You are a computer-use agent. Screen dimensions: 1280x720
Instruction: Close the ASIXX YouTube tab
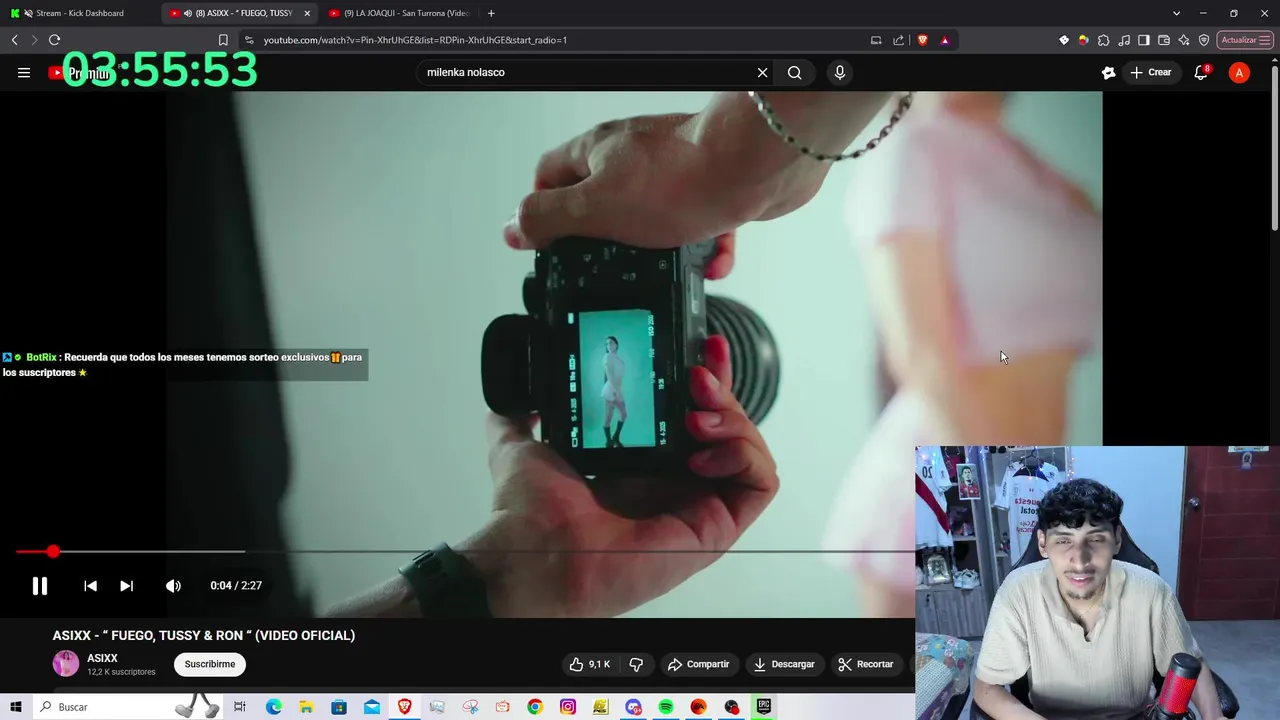click(307, 13)
